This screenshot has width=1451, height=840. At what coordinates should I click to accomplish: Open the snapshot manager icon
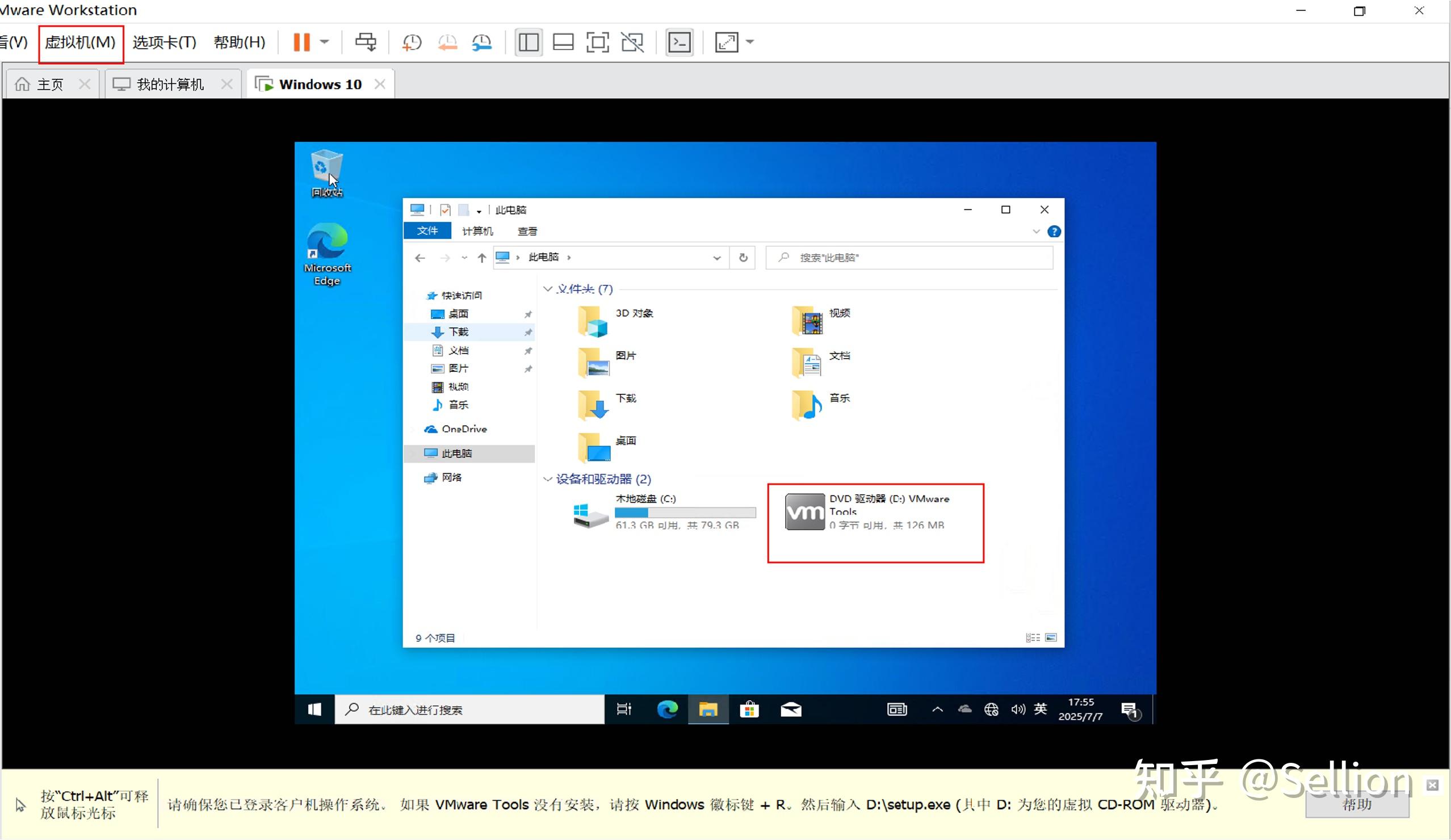point(482,42)
